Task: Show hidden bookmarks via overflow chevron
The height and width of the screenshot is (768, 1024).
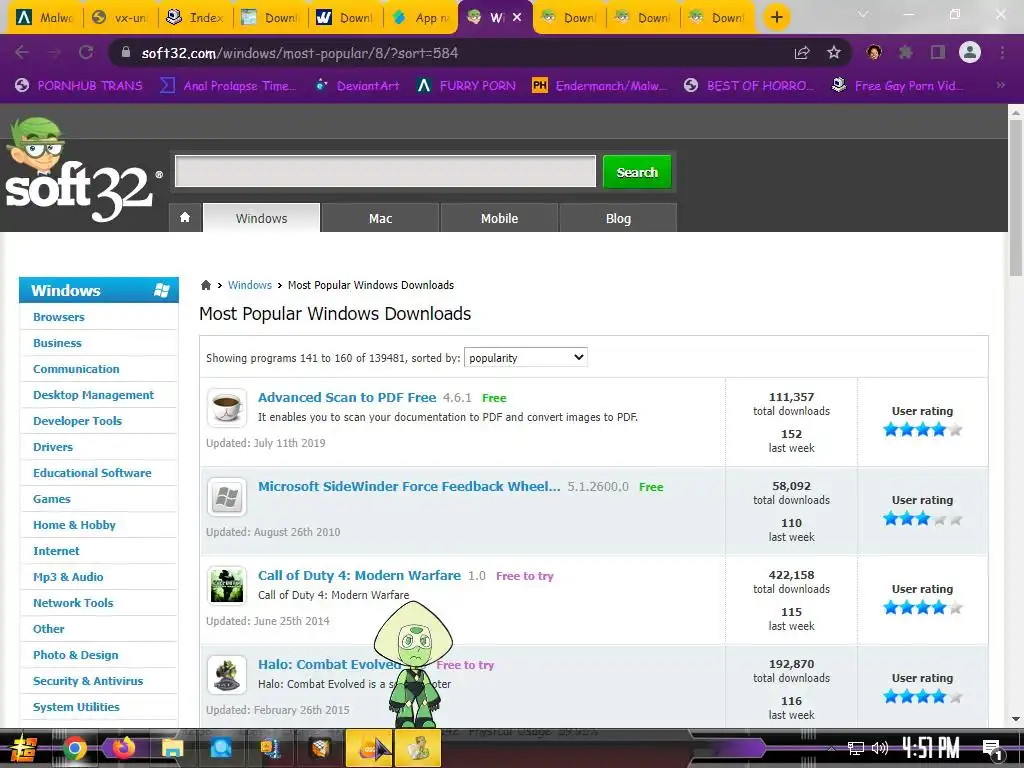Action: pyautogui.click(x=1000, y=85)
